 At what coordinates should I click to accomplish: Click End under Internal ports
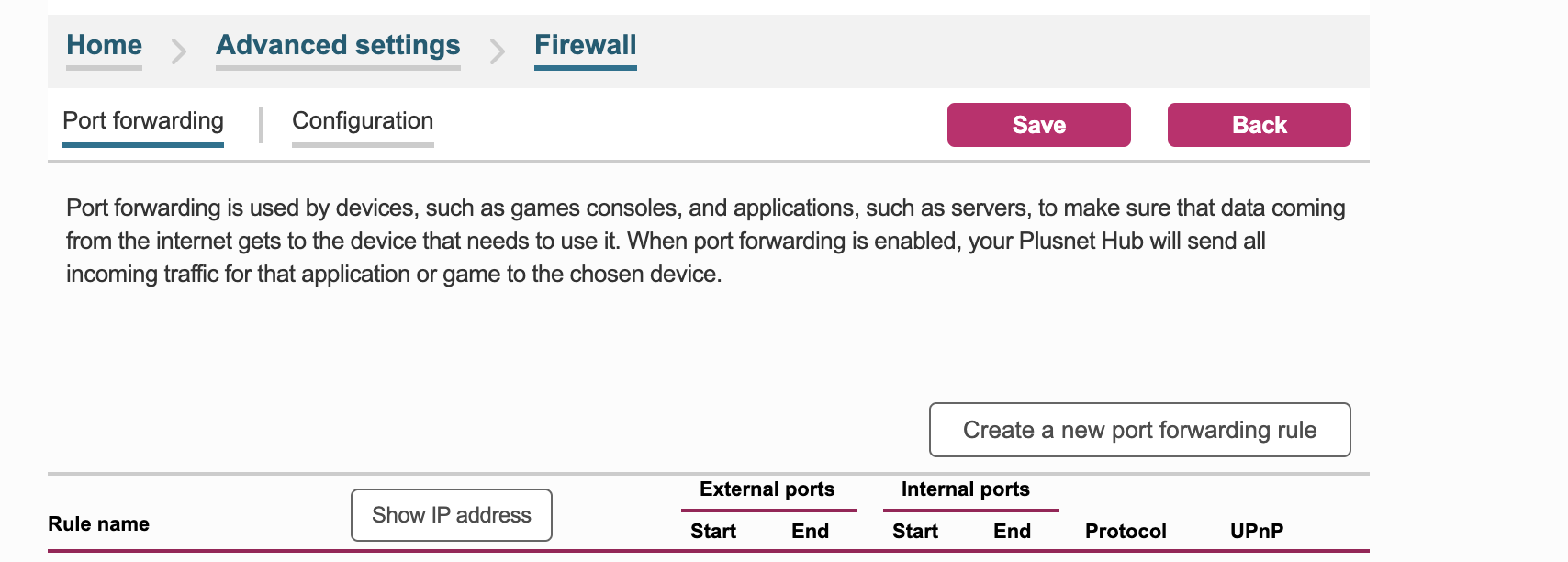[x=1012, y=530]
